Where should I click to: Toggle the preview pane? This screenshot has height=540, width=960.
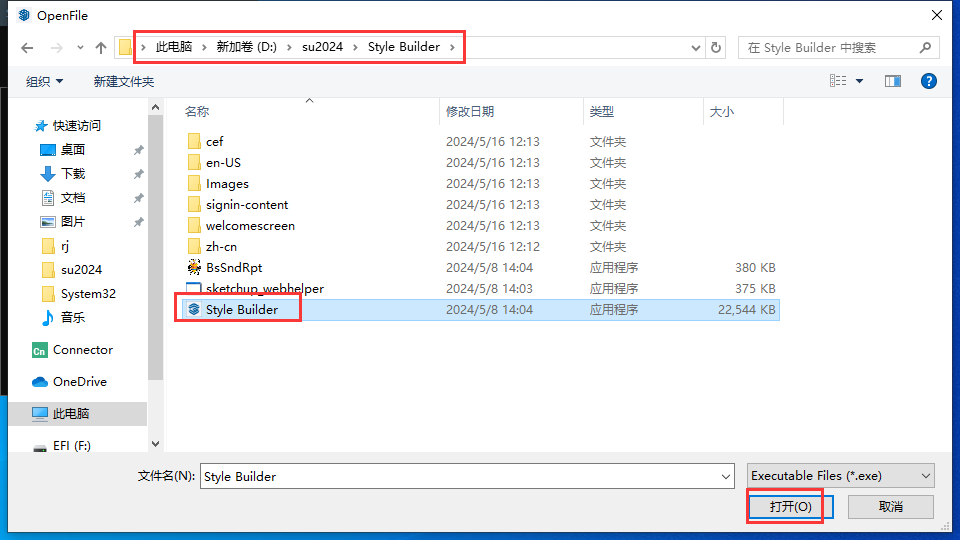(x=893, y=81)
